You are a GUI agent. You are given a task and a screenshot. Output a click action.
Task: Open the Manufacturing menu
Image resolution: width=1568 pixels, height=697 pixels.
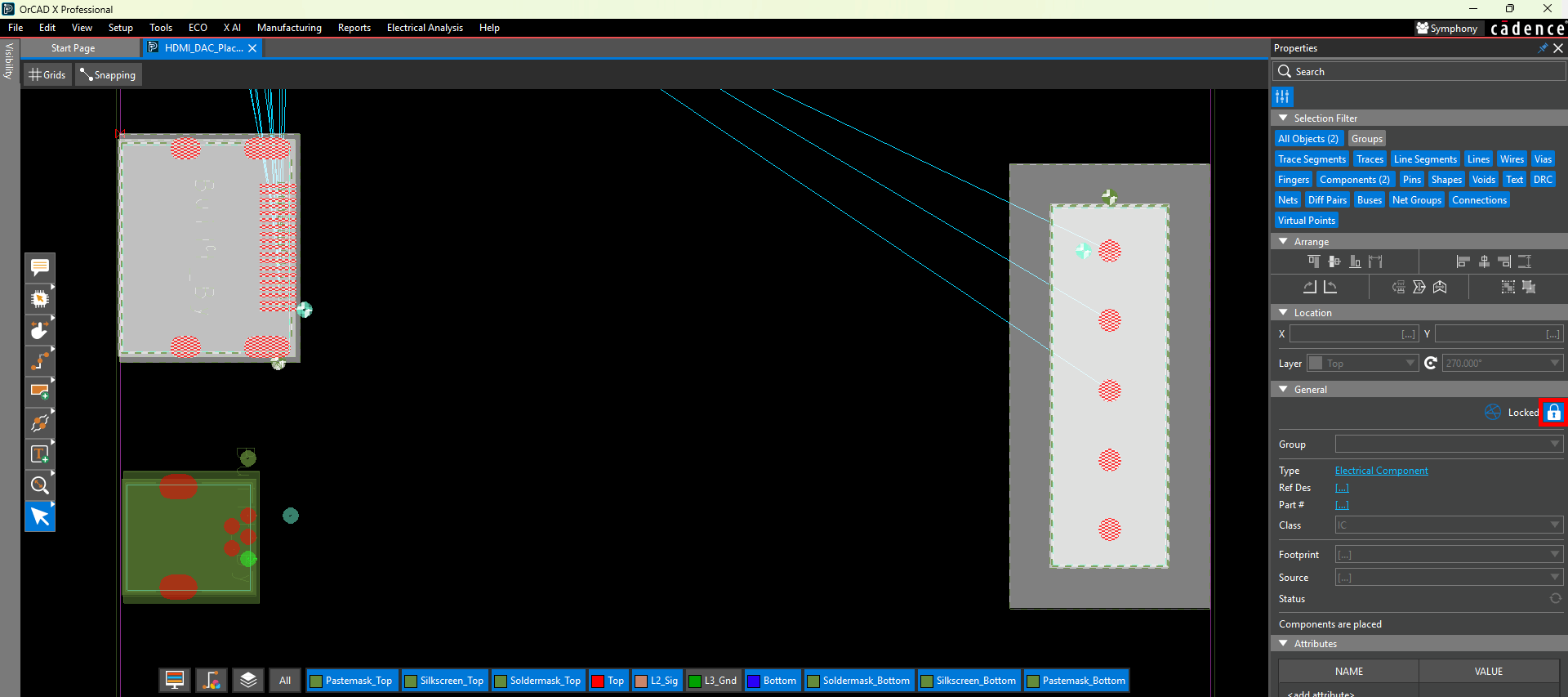[289, 28]
